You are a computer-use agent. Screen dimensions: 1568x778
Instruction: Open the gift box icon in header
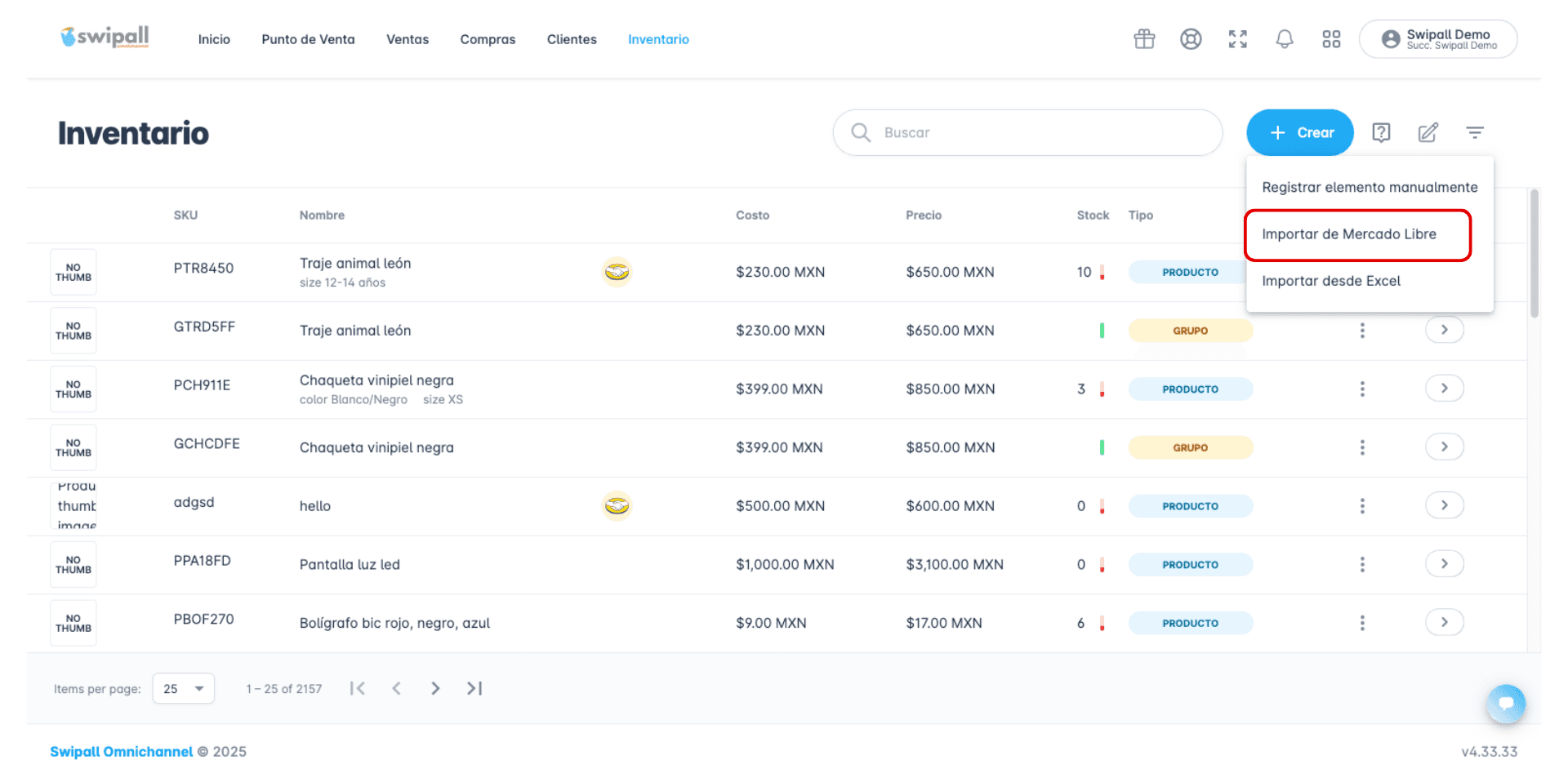1144,39
